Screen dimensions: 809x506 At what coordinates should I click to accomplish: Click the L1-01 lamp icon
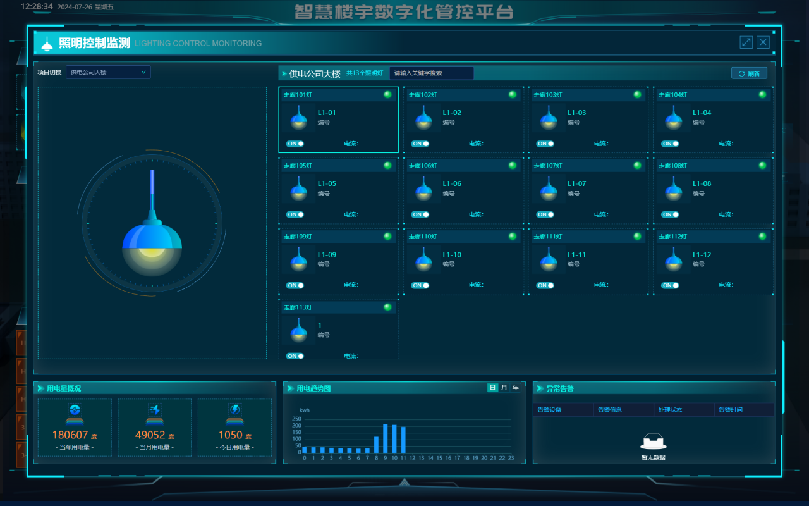[x=297, y=119]
